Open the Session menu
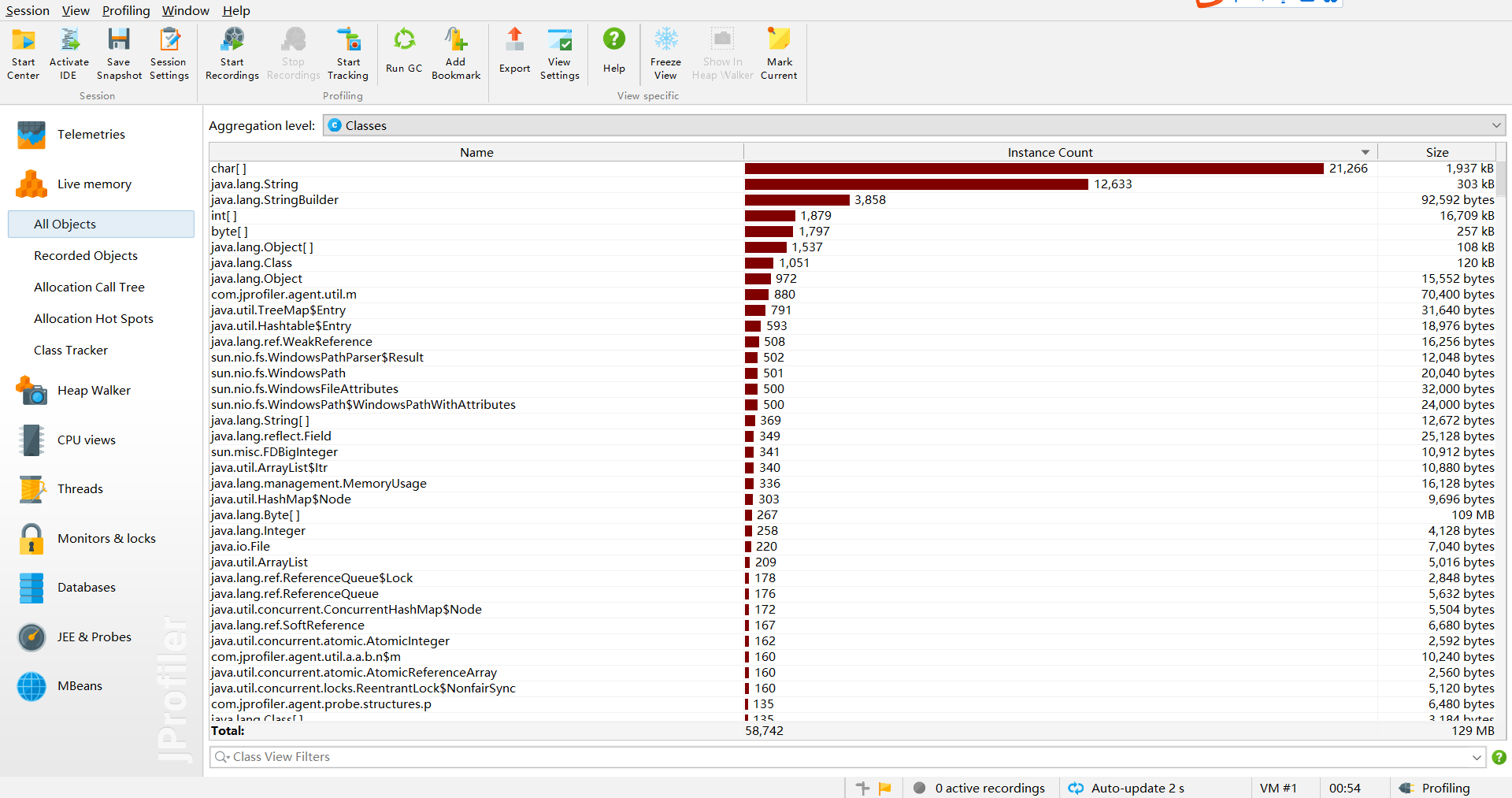The width and height of the screenshot is (1512, 798). (28, 10)
